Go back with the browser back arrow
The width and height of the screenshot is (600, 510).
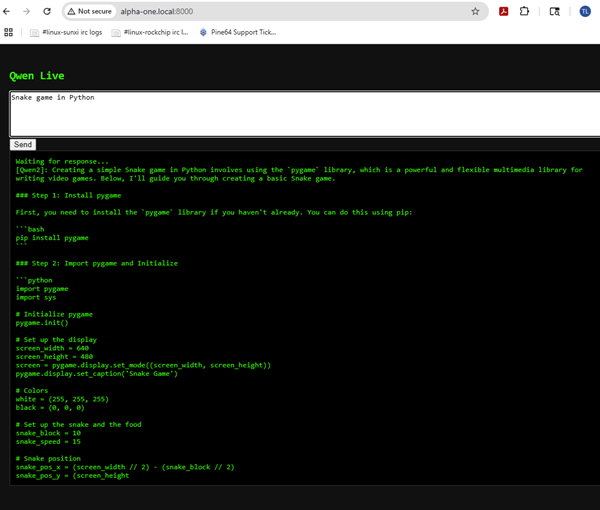click(7, 11)
